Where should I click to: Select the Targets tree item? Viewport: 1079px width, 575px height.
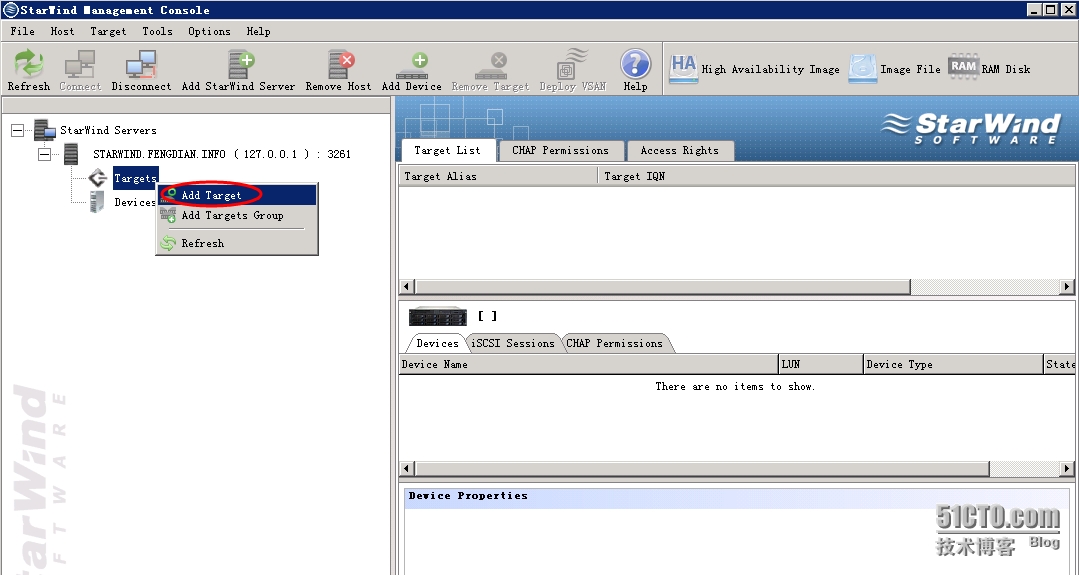[x=136, y=178]
